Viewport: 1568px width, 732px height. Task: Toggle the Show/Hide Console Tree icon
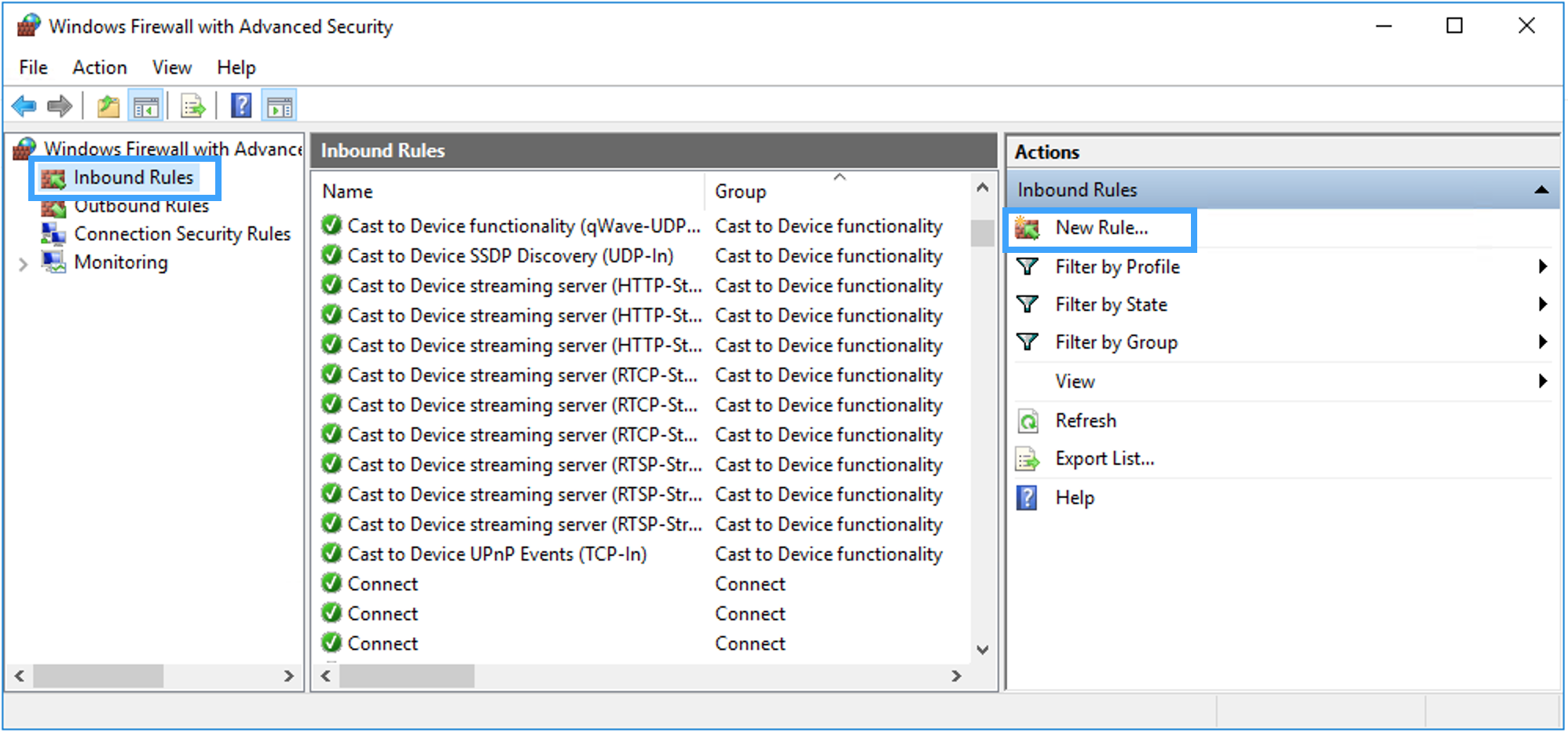[x=146, y=105]
